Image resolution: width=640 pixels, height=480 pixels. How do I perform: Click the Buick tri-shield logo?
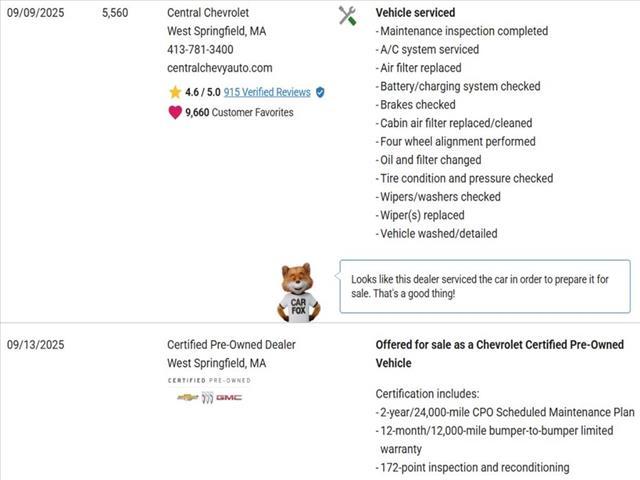click(207, 397)
